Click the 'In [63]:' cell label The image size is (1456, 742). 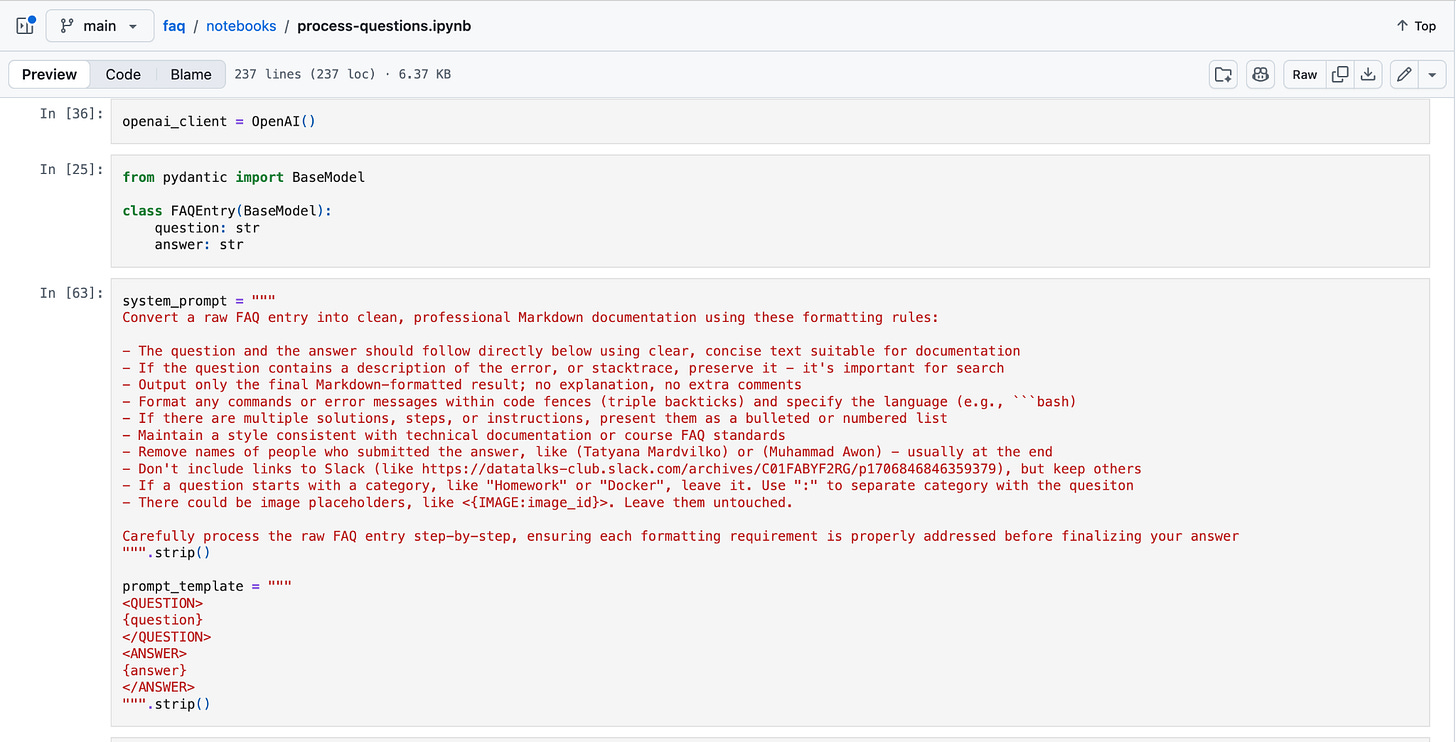(x=71, y=293)
